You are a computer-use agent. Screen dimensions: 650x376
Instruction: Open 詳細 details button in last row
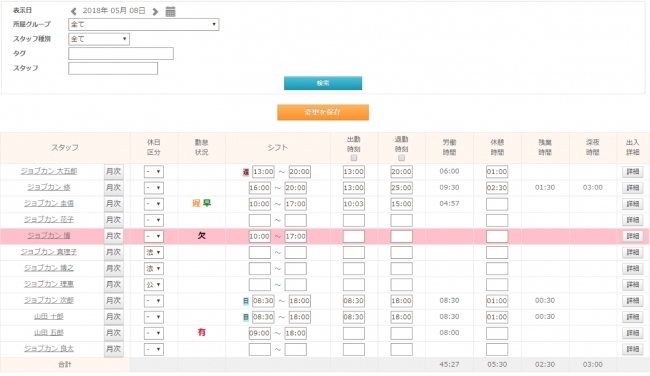point(632,349)
